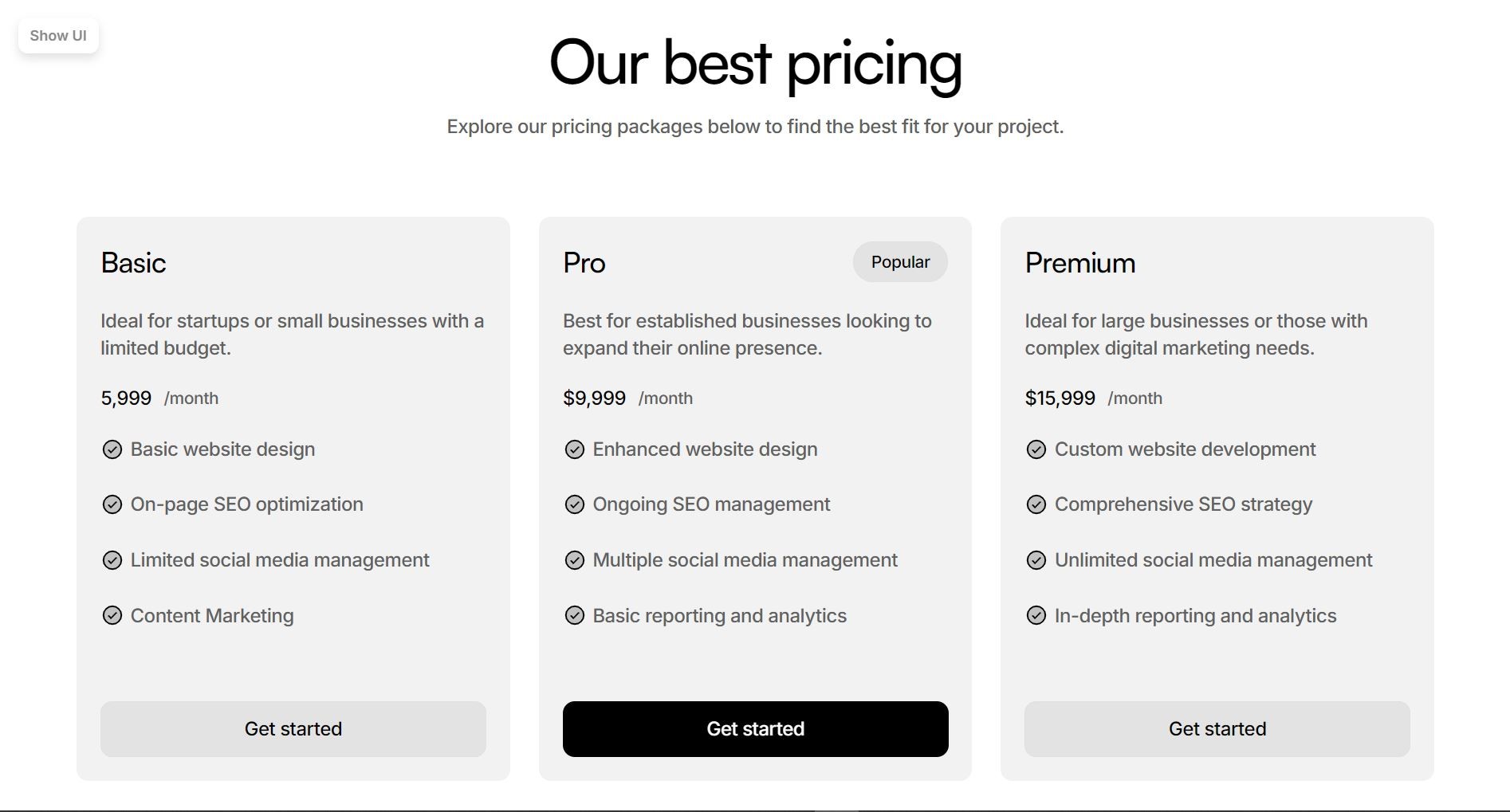Click the checkmark beside Custom website development
The height and width of the screenshot is (812, 1510).
pos(1036,449)
